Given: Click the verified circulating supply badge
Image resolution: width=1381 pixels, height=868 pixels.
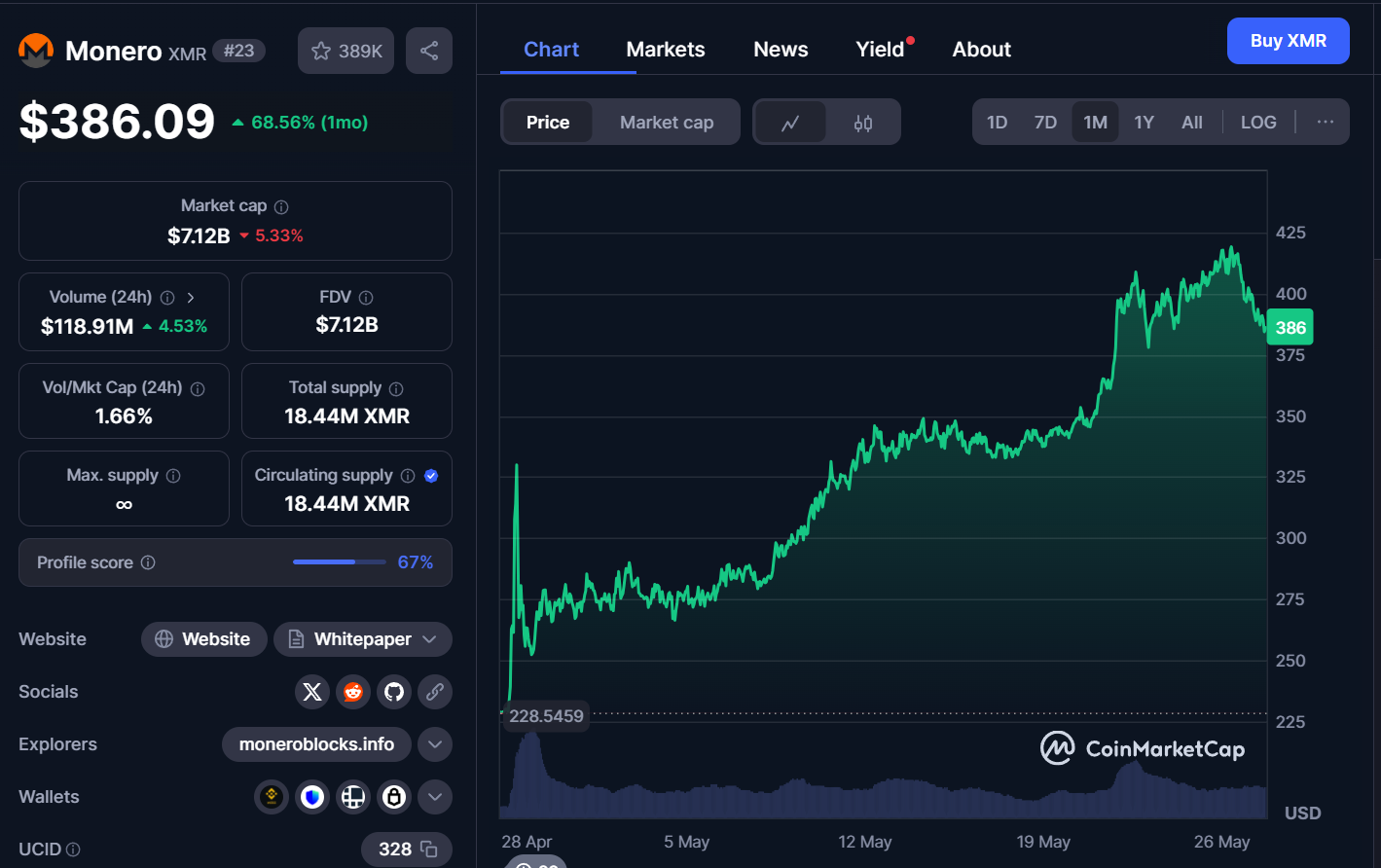Looking at the screenshot, I should [x=431, y=476].
